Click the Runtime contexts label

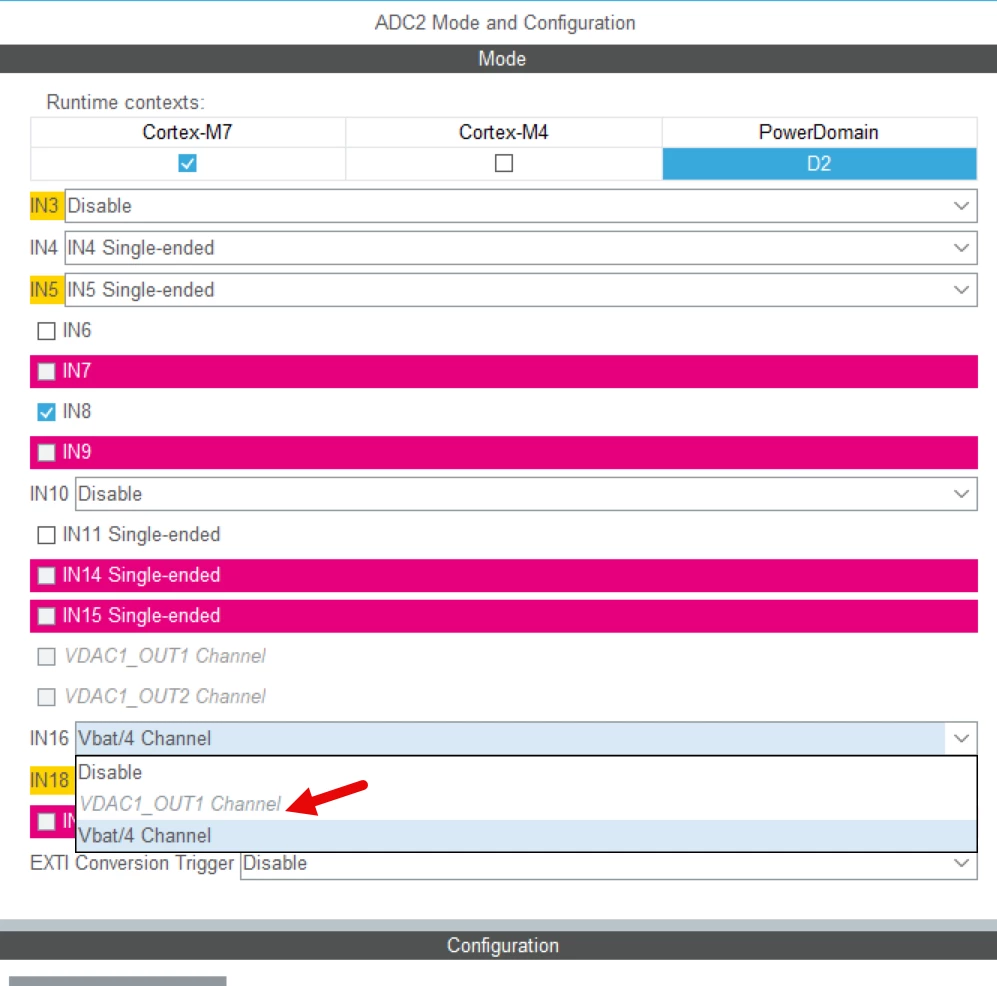pyautogui.click(x=125, y=102)
